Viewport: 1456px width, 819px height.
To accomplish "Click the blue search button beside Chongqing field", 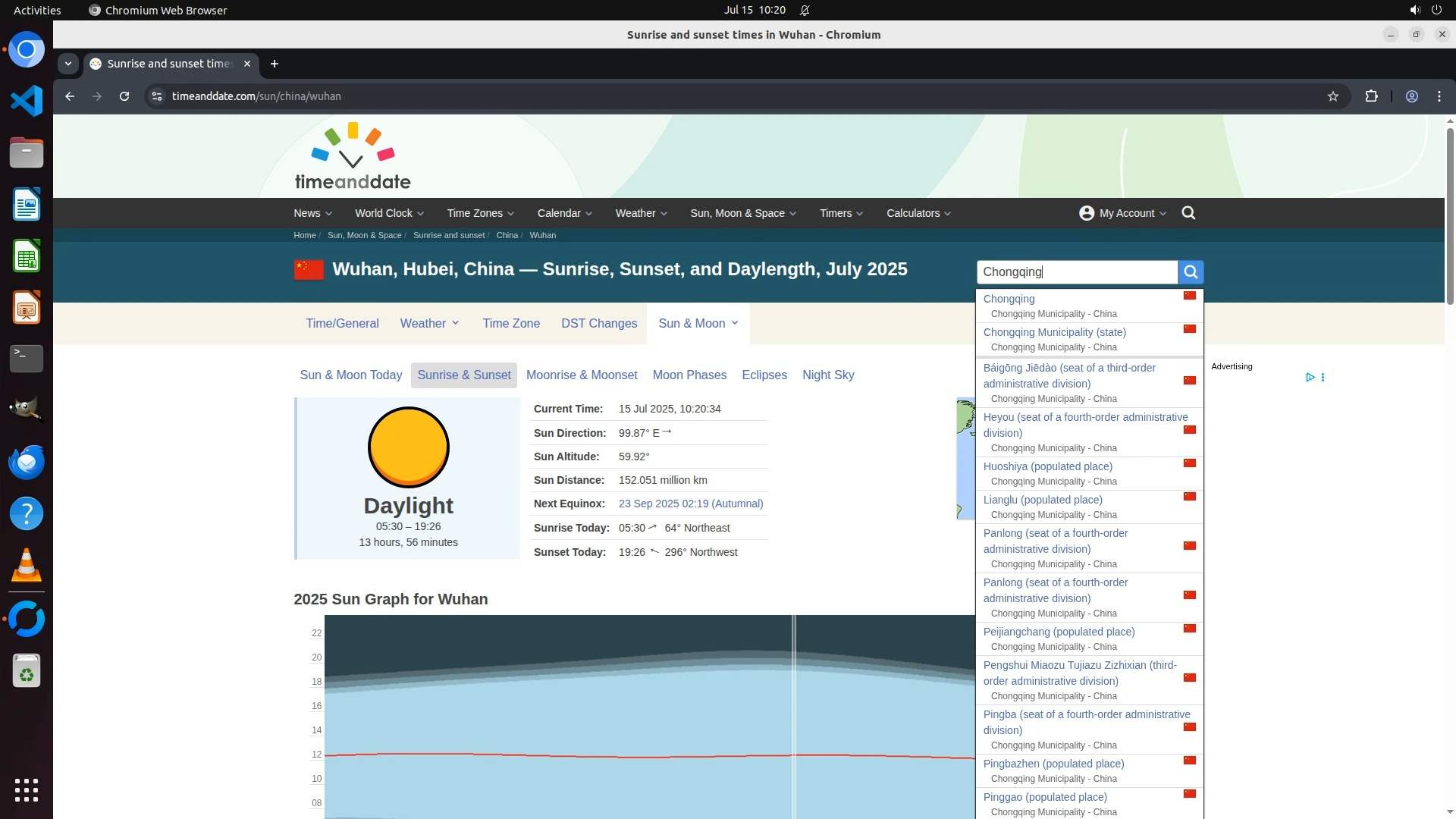I will (1191, 272).
